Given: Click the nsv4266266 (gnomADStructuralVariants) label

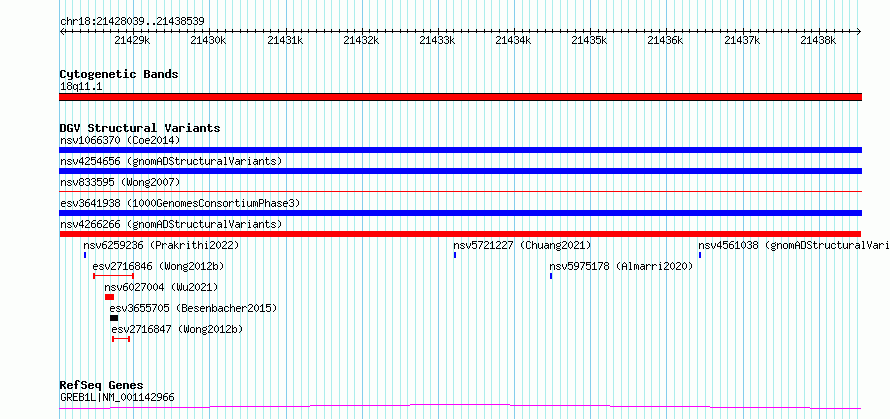Looking at the screenshot, I should coord(171,224).
